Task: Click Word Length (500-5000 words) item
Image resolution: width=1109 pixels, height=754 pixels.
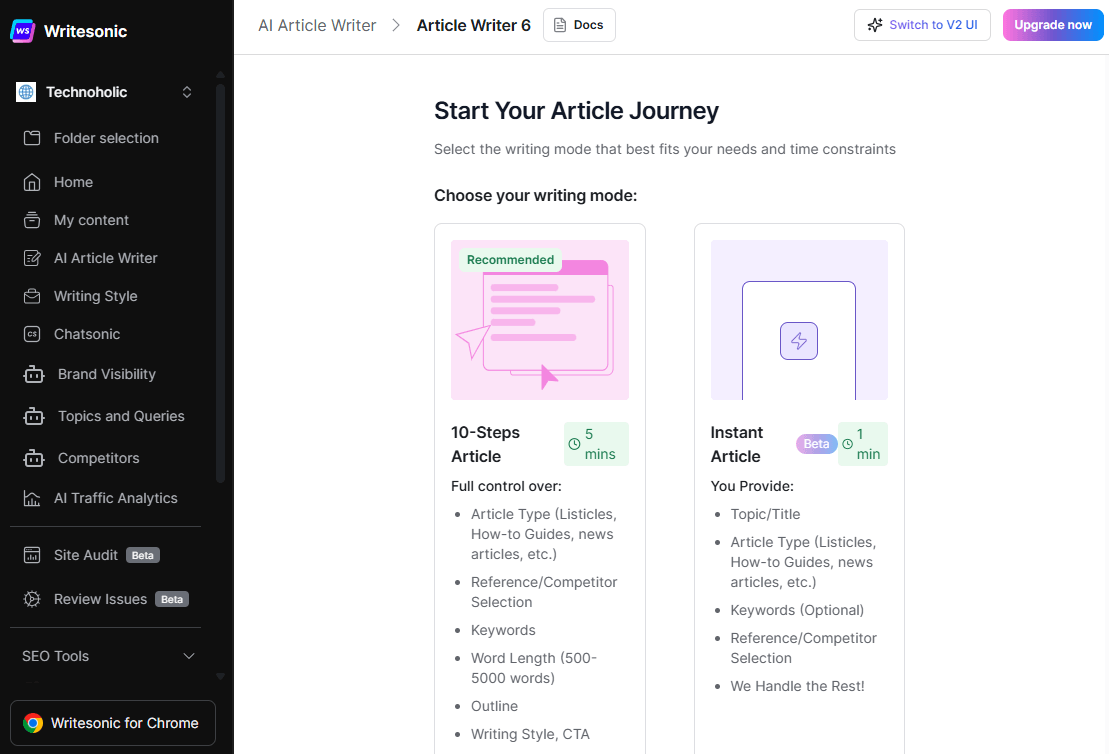Action: [x=534, y=668]
